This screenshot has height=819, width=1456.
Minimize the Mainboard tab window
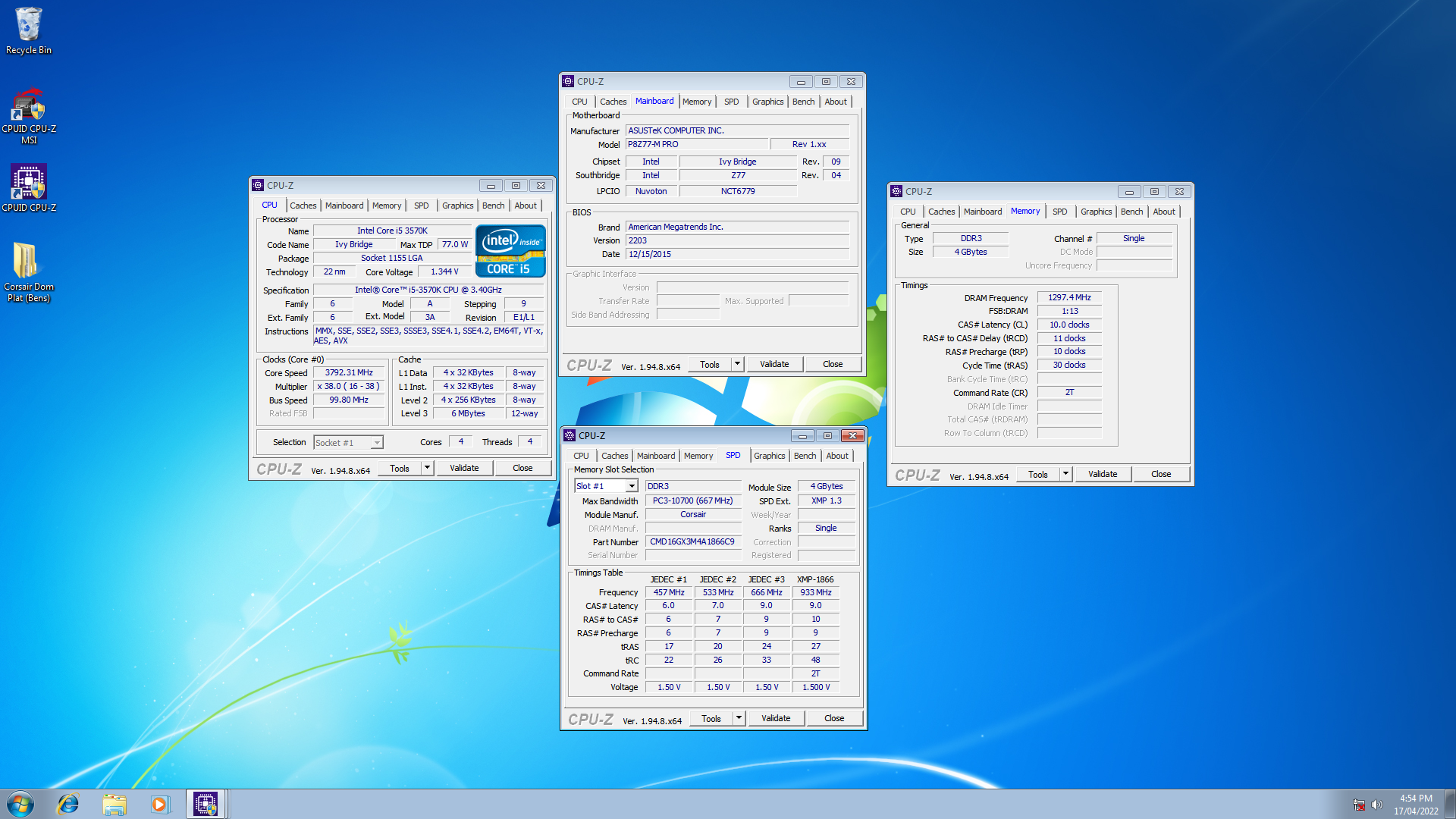click(801, 82)
